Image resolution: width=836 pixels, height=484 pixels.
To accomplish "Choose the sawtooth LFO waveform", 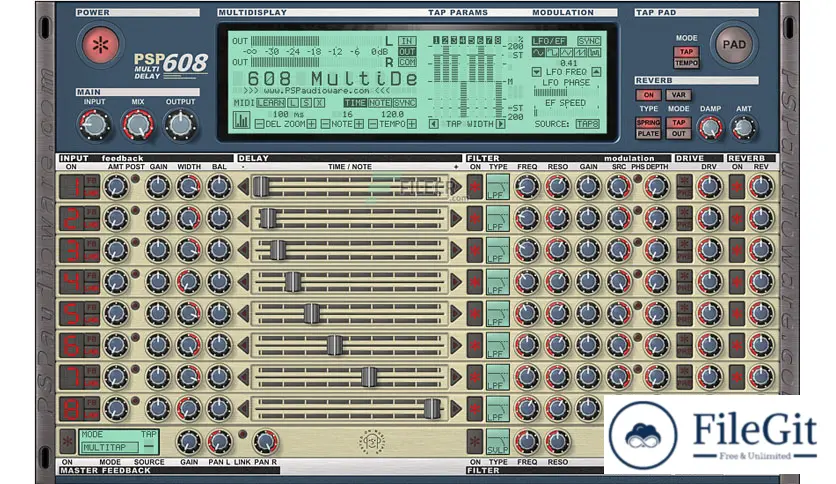I will [580, 53].
